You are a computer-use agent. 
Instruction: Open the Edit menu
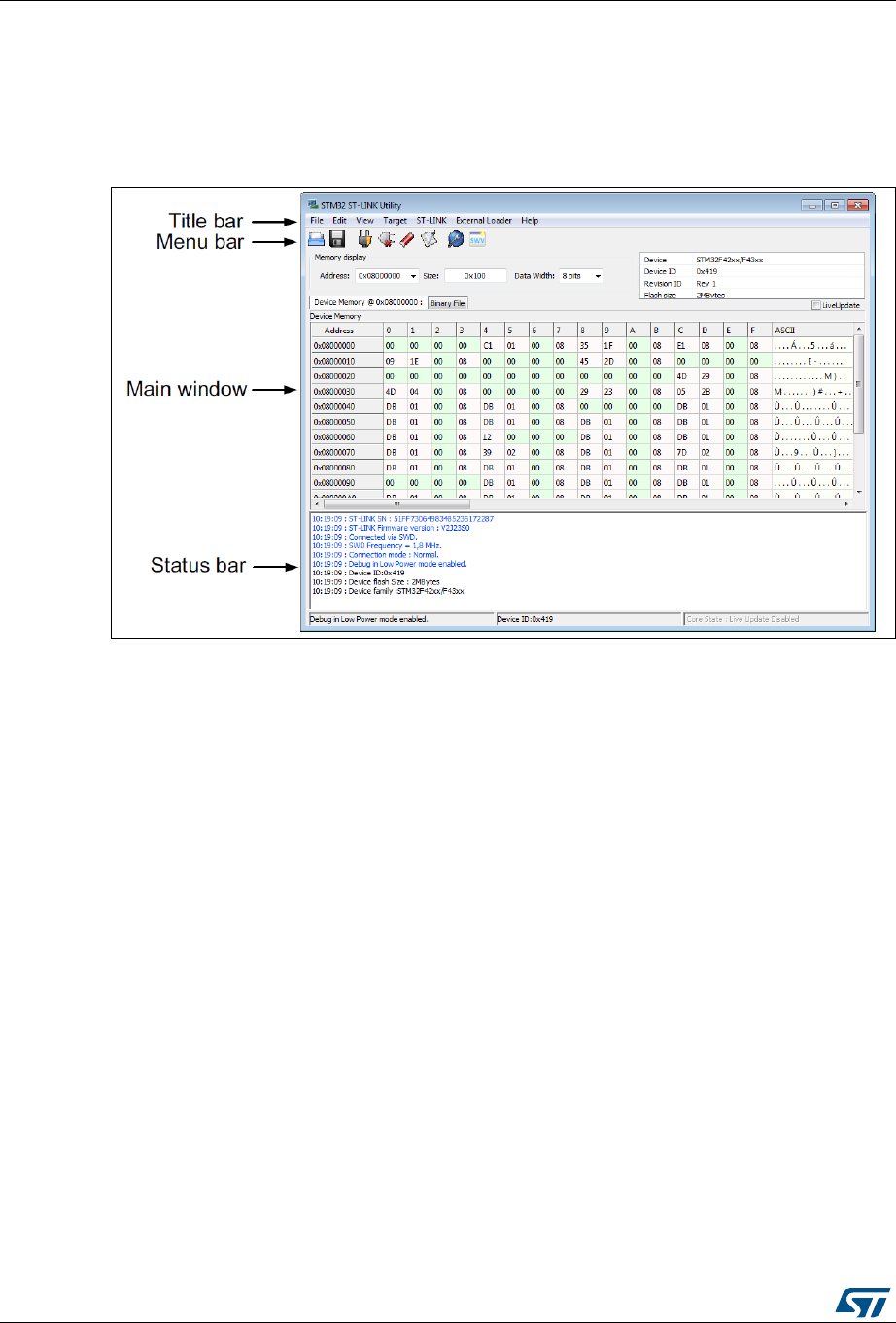point(340,221)
